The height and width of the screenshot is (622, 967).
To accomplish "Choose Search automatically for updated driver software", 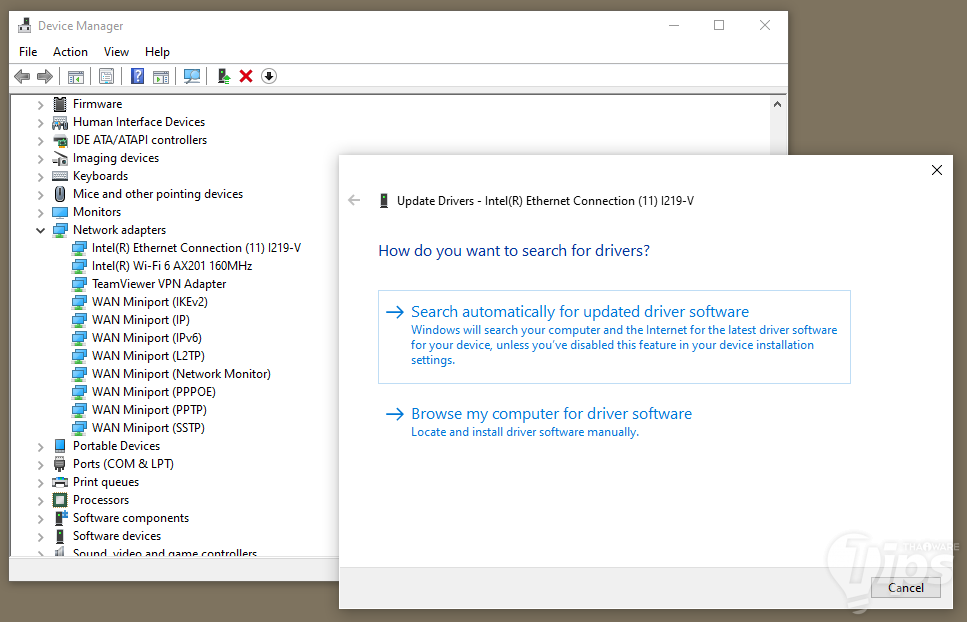I will [x=579, y=312].
